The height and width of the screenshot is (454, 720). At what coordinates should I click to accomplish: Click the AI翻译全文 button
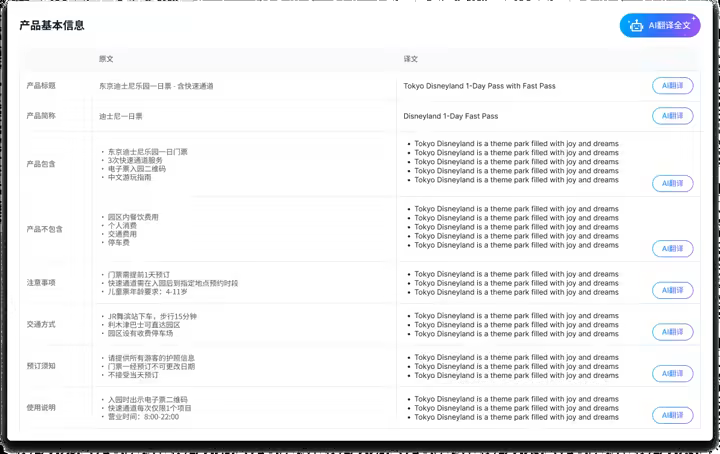tap(660, 25)
